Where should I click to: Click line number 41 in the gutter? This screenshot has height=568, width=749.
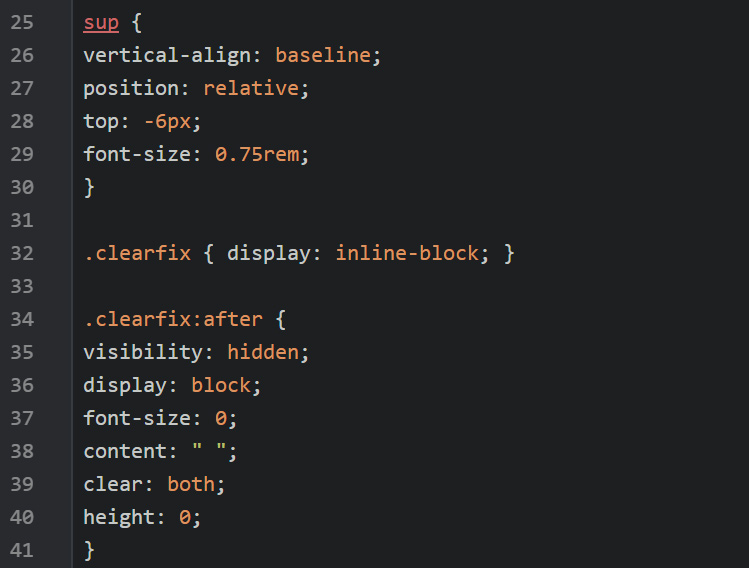(x=22, y=550)
